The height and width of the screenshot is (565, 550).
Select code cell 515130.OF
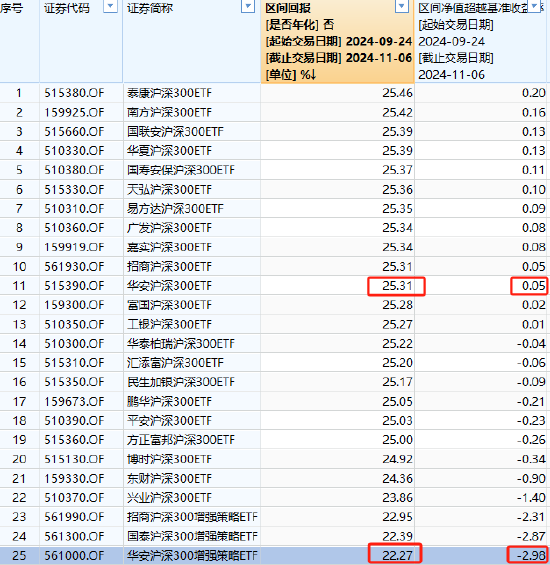(74, 459)
